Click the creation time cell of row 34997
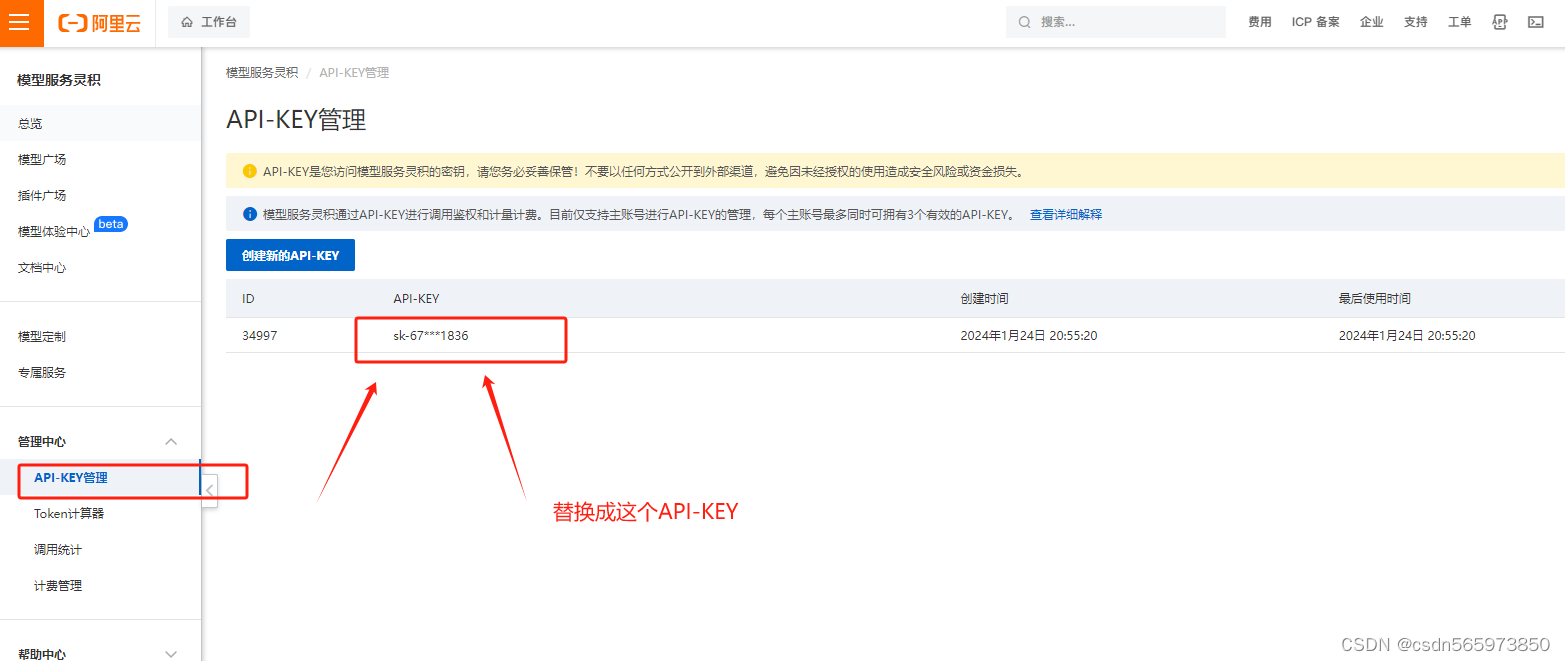1565x661 pixels. [x=1029, y=336]
